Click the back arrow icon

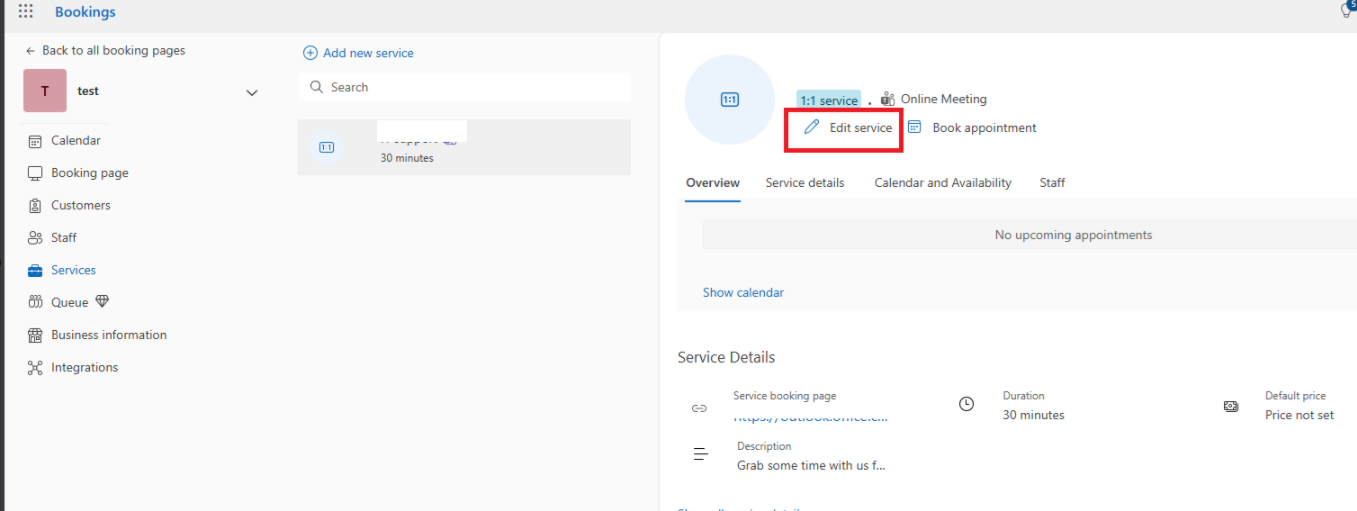31,50
